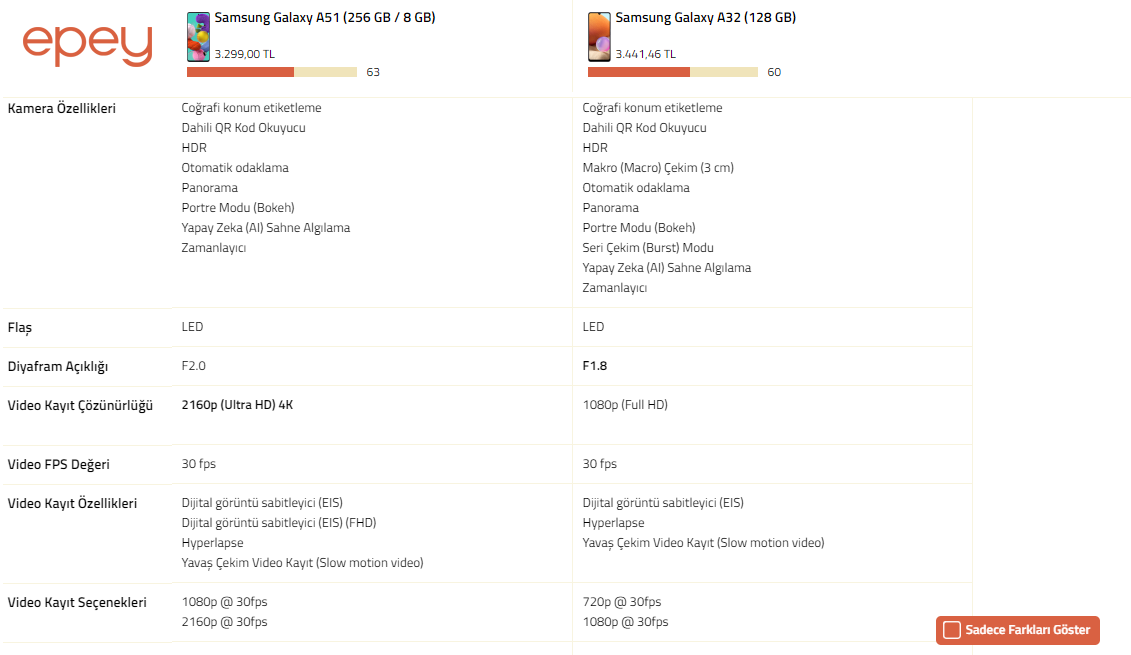Open Samsung Galaxy A32 (128 GB) title

pos(705,18)
